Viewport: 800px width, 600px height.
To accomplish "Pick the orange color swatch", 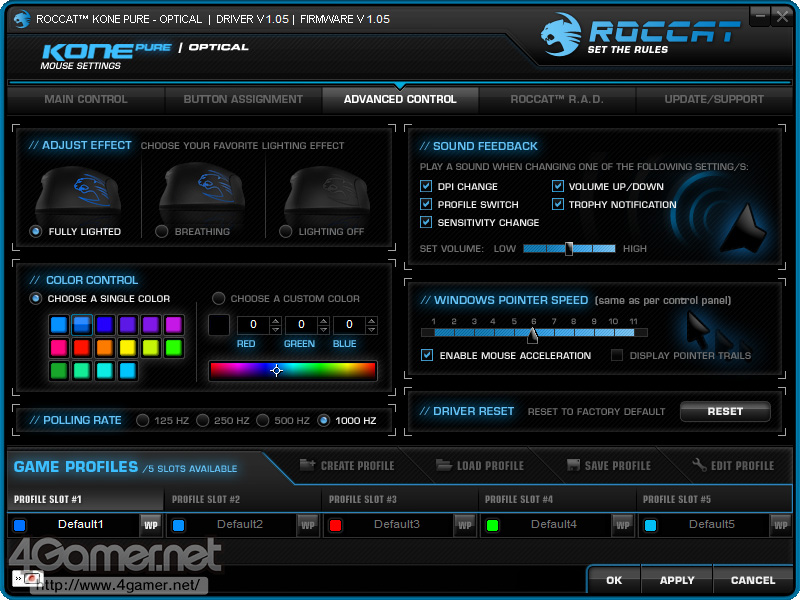I will (105, 348).
